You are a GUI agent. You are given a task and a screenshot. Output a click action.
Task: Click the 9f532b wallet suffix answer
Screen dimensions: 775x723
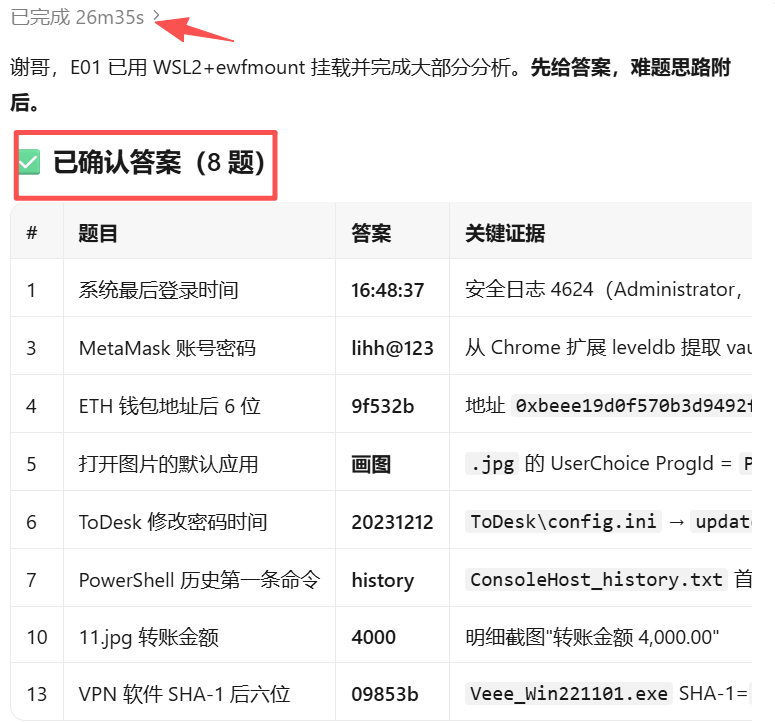382,406
